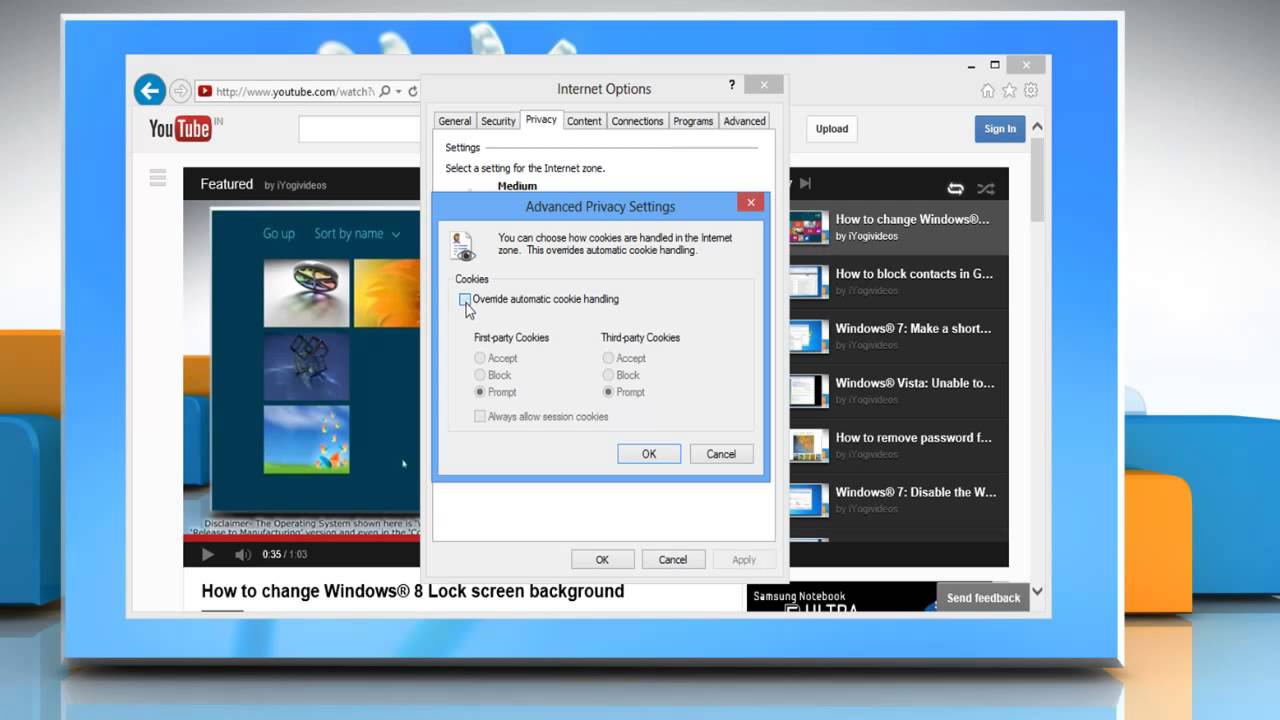Open the address bar autocomplete dropdown arrow

point(398,91)
